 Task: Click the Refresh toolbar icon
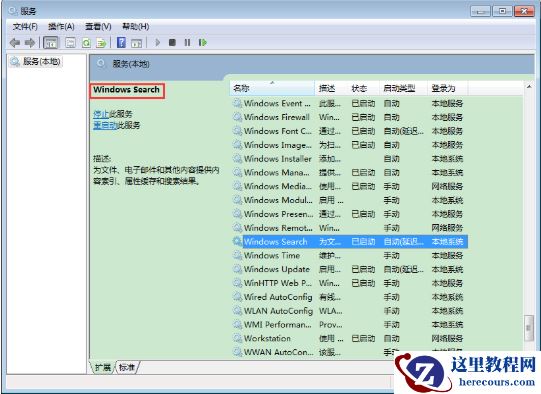pos(86,43)
